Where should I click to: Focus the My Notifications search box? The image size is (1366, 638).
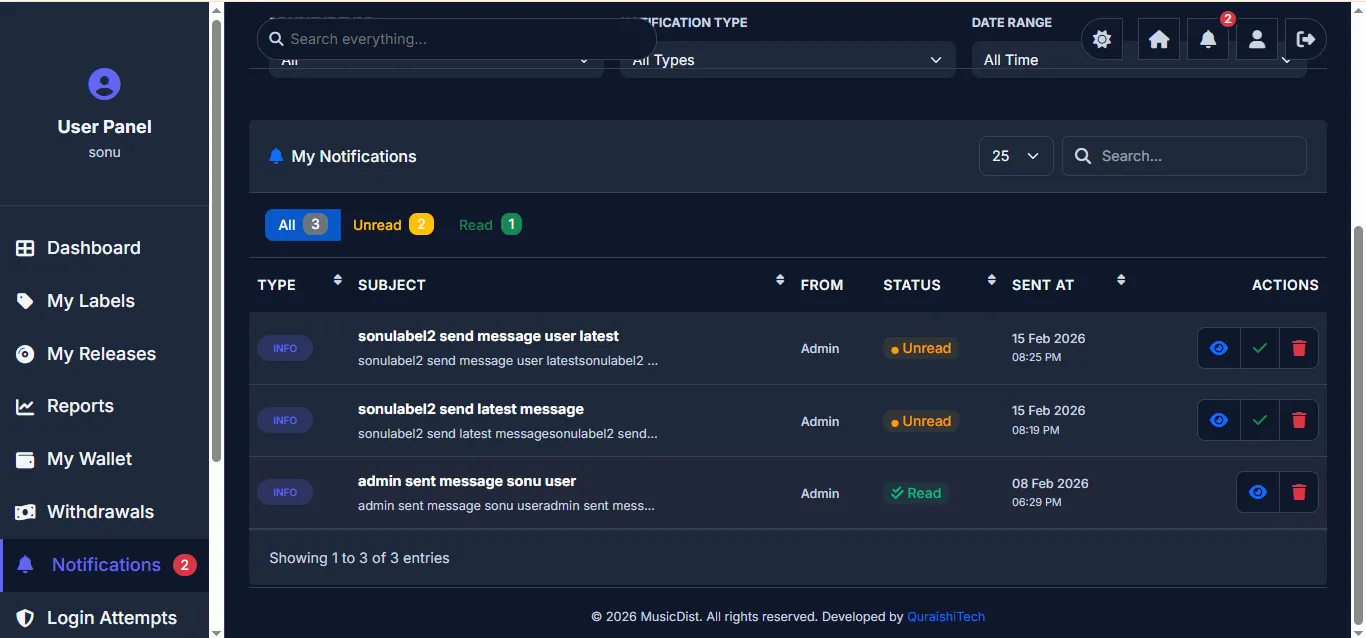(x=1184, y=156)
